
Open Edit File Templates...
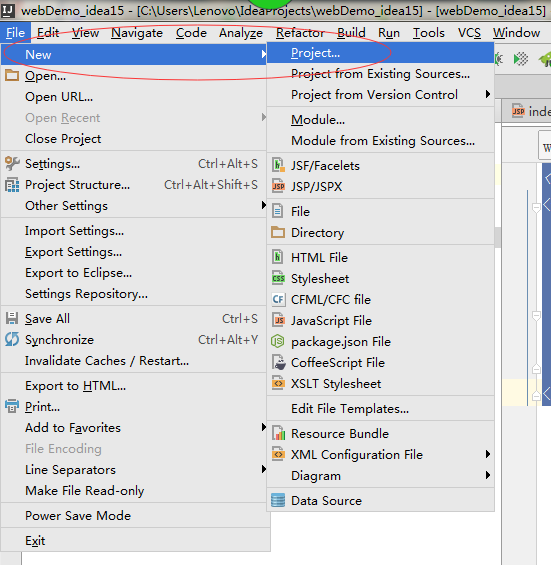pyautogui.click(x=381, y=409)
